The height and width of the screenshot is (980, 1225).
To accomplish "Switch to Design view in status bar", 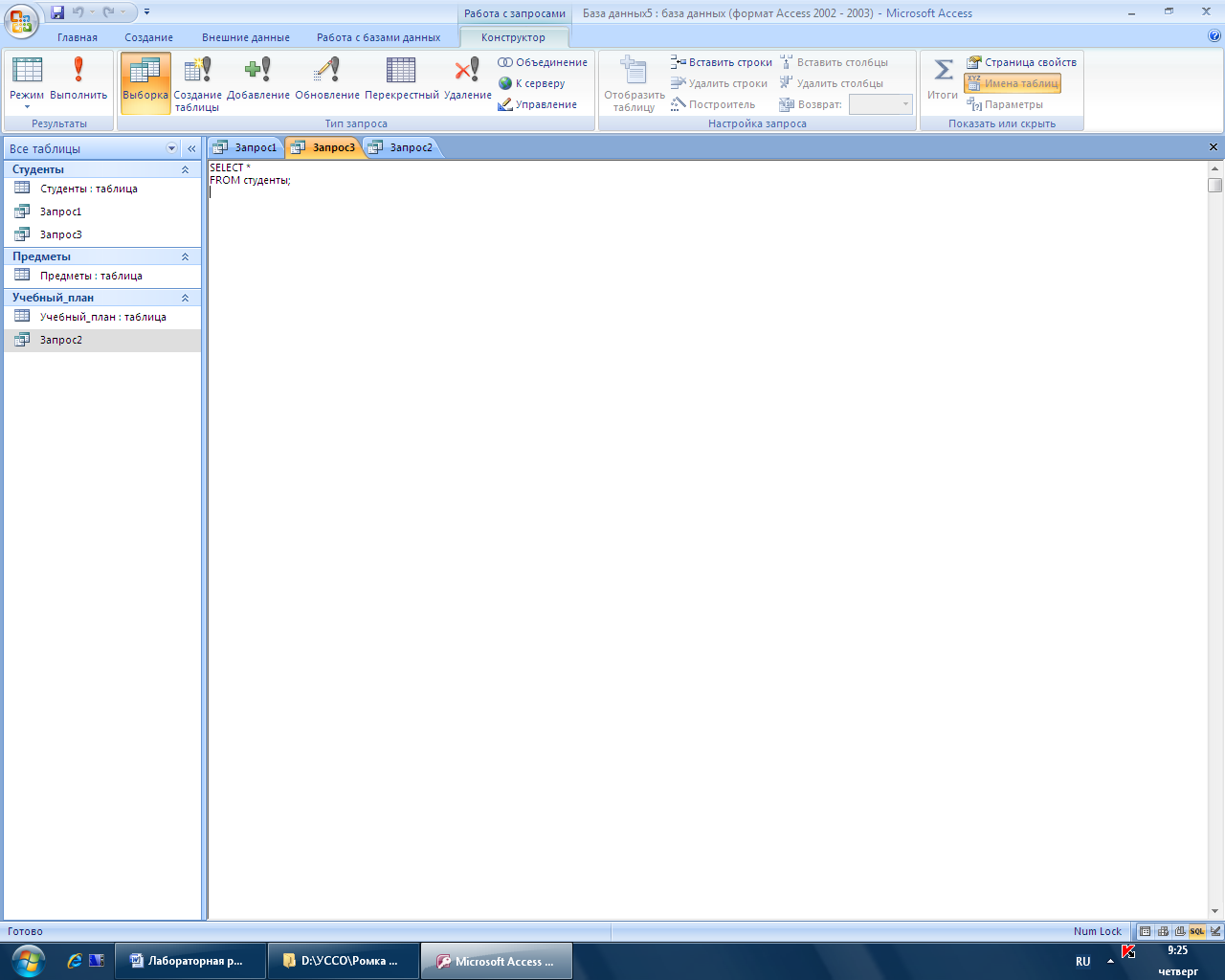I will (x=1215, y=931).
